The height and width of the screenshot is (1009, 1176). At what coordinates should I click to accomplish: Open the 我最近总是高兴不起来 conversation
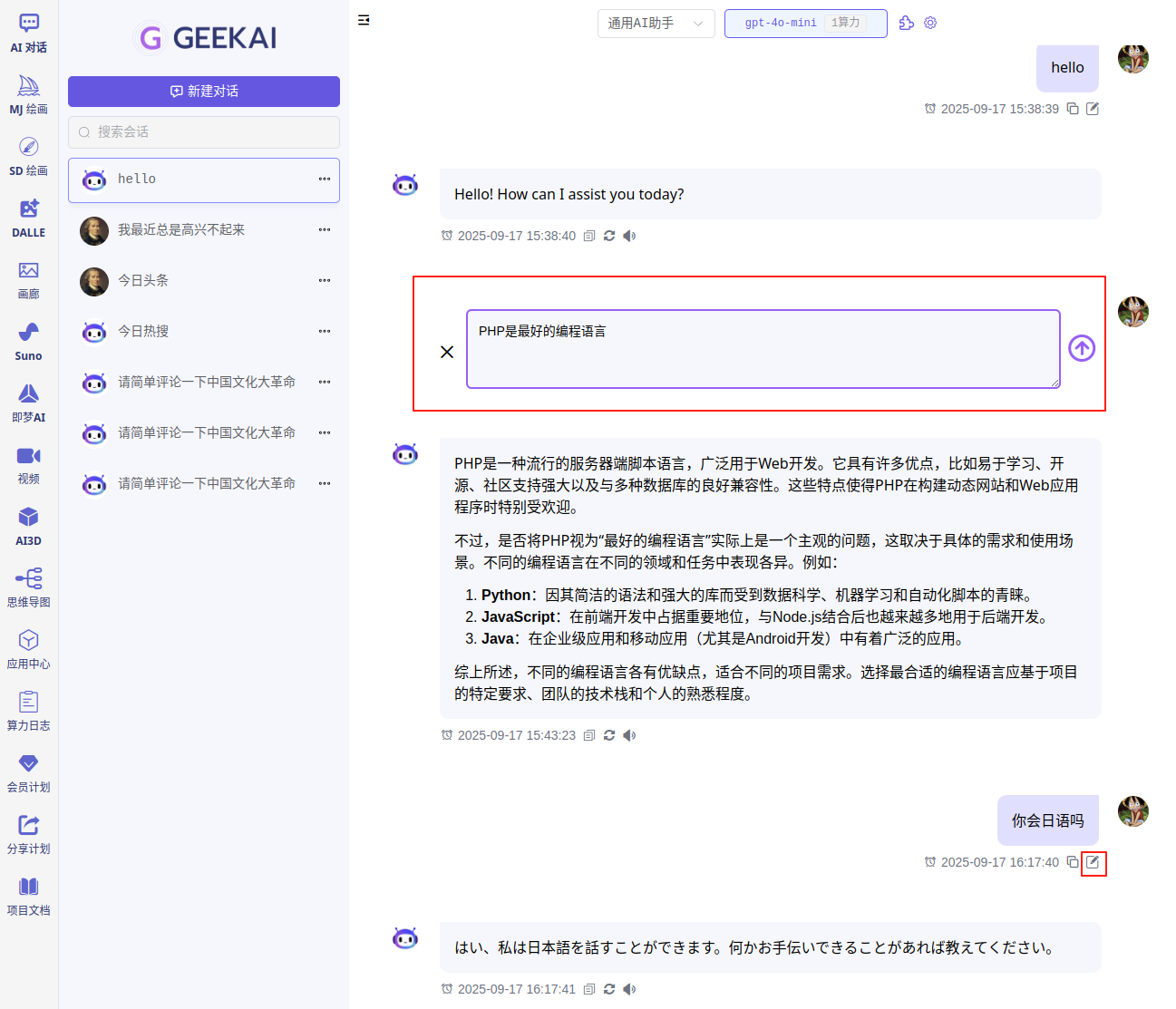[181, 230]
